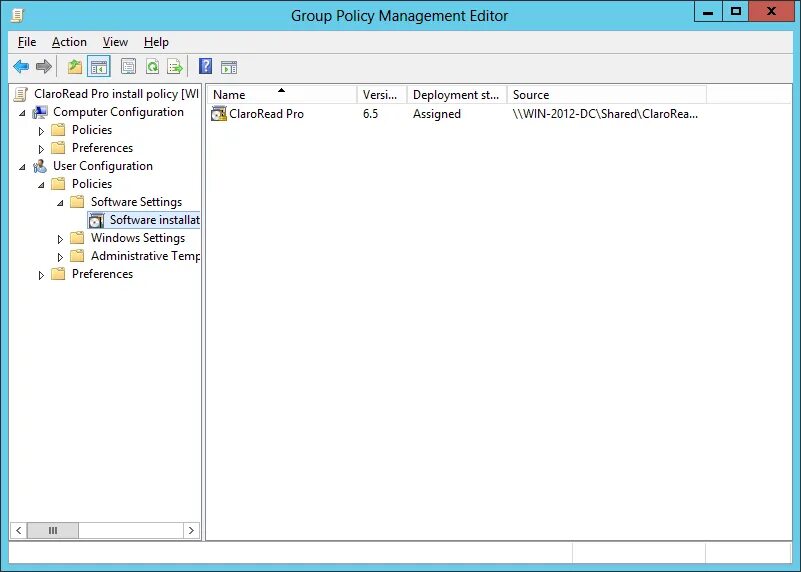Sort by the Version column header
This screenshot has width=801, height=572.
(x=382, y=94)
